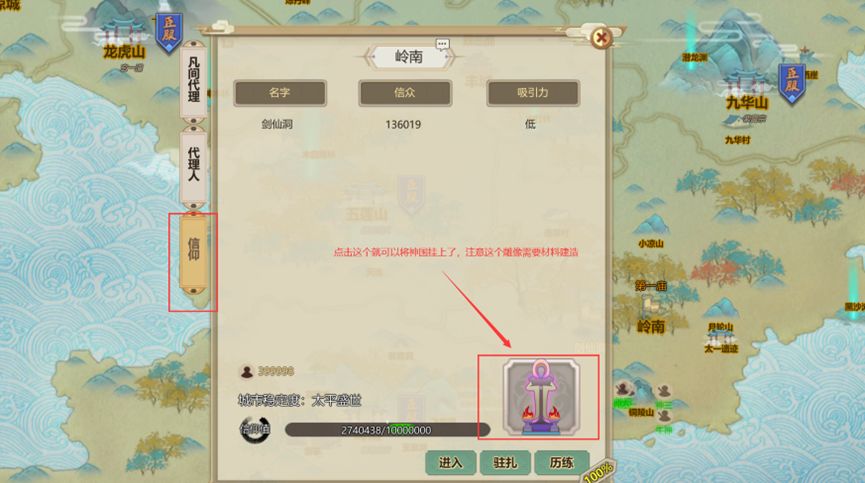Click the 进入 button
This screenshot has width=865, height=483.
click(451, 463)
